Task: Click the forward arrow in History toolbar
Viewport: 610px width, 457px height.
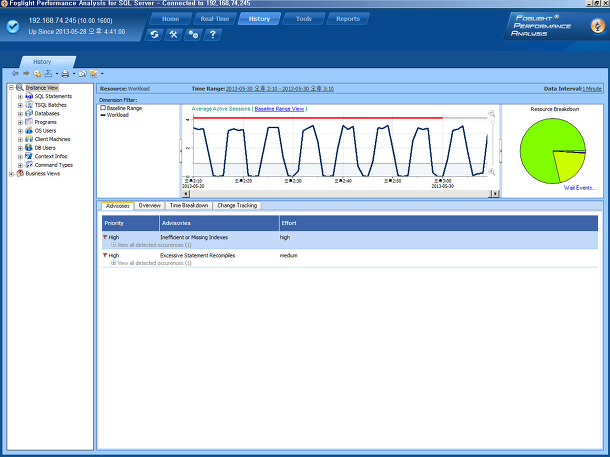Action: point(26,73)
